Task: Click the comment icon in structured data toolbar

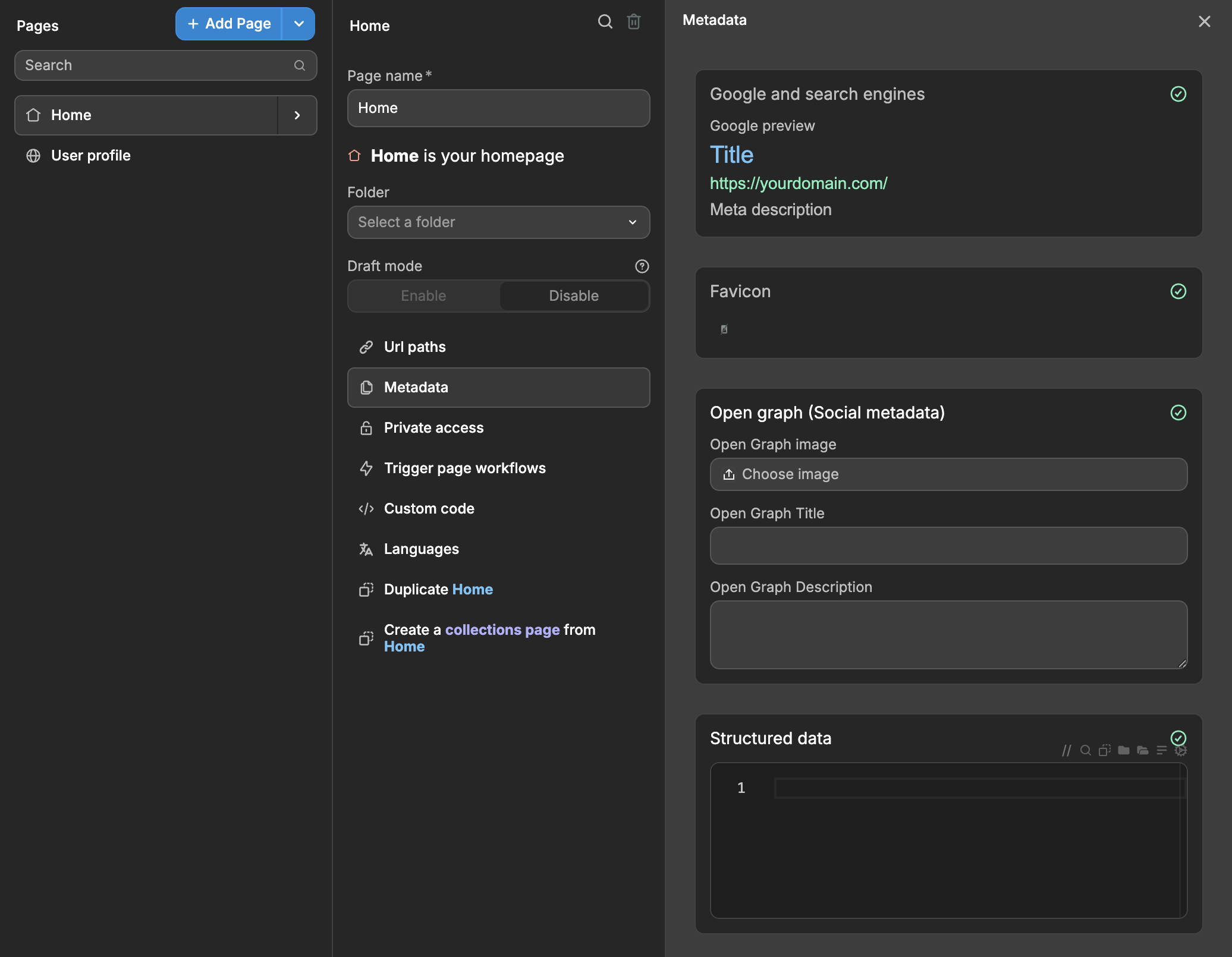Action: [1066, 750]
